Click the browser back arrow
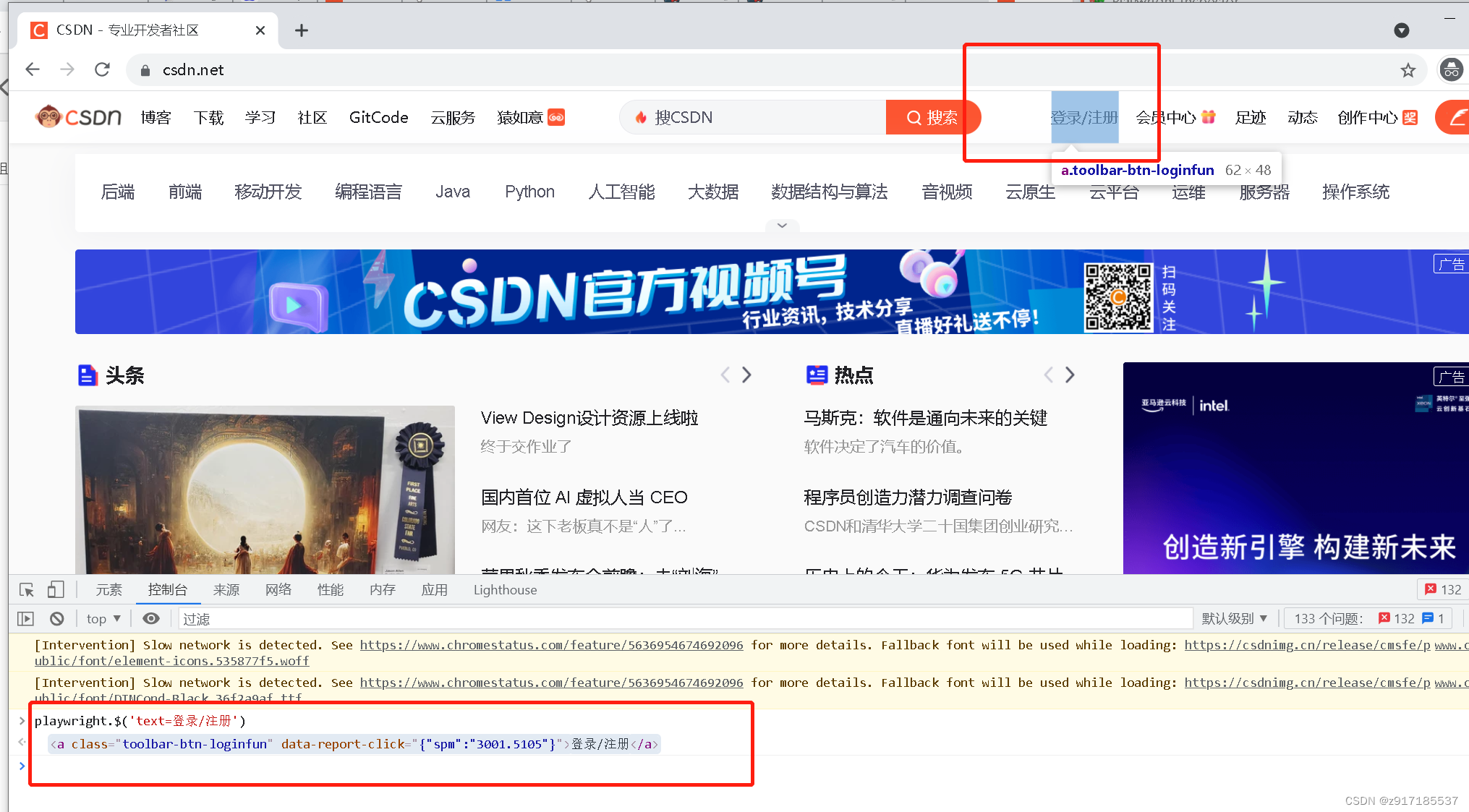 tap(33, 69)
